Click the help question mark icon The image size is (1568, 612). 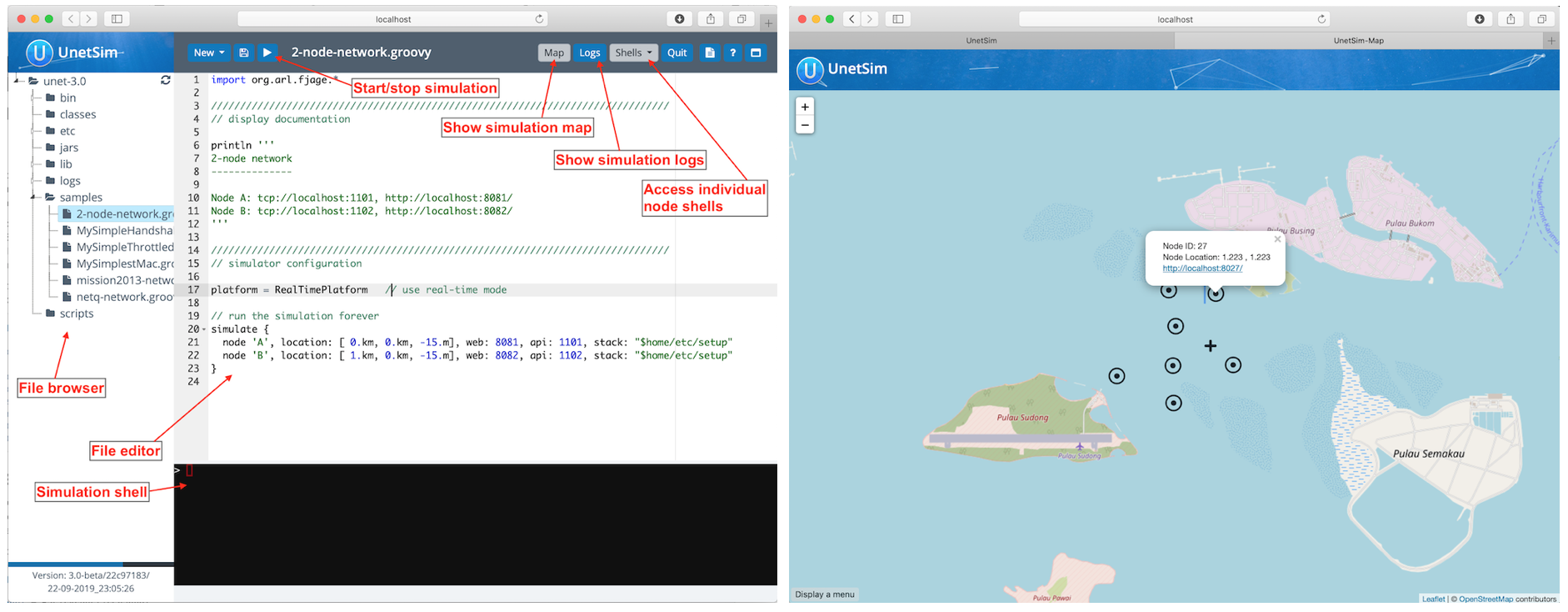[732, 53]
